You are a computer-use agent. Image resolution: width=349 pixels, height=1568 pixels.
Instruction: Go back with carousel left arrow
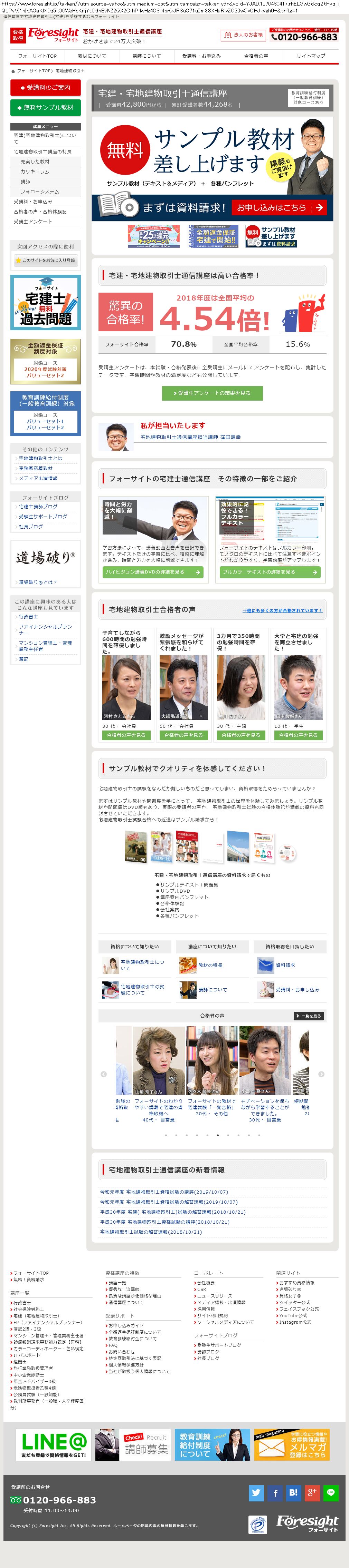coord(104,1074)
